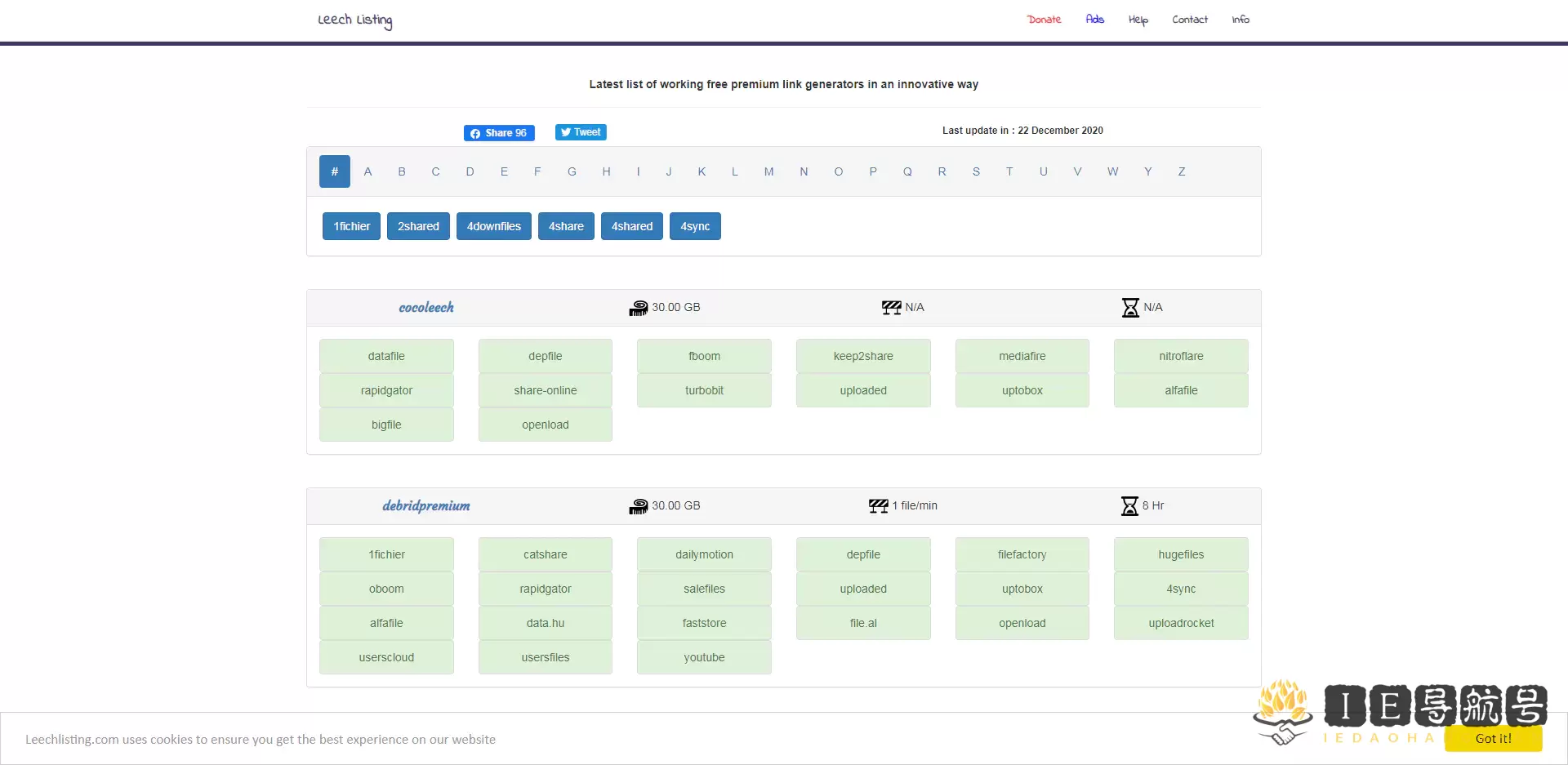Click the hourglass wait-time icon for cocoleech

[1129, 308]
